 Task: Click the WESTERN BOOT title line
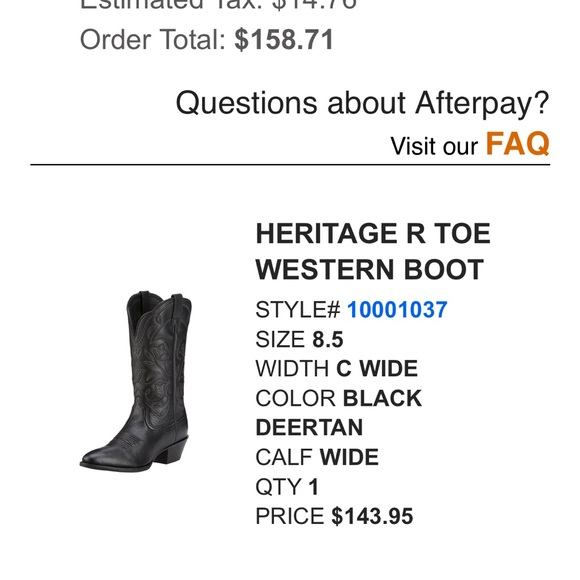point(370,269)
